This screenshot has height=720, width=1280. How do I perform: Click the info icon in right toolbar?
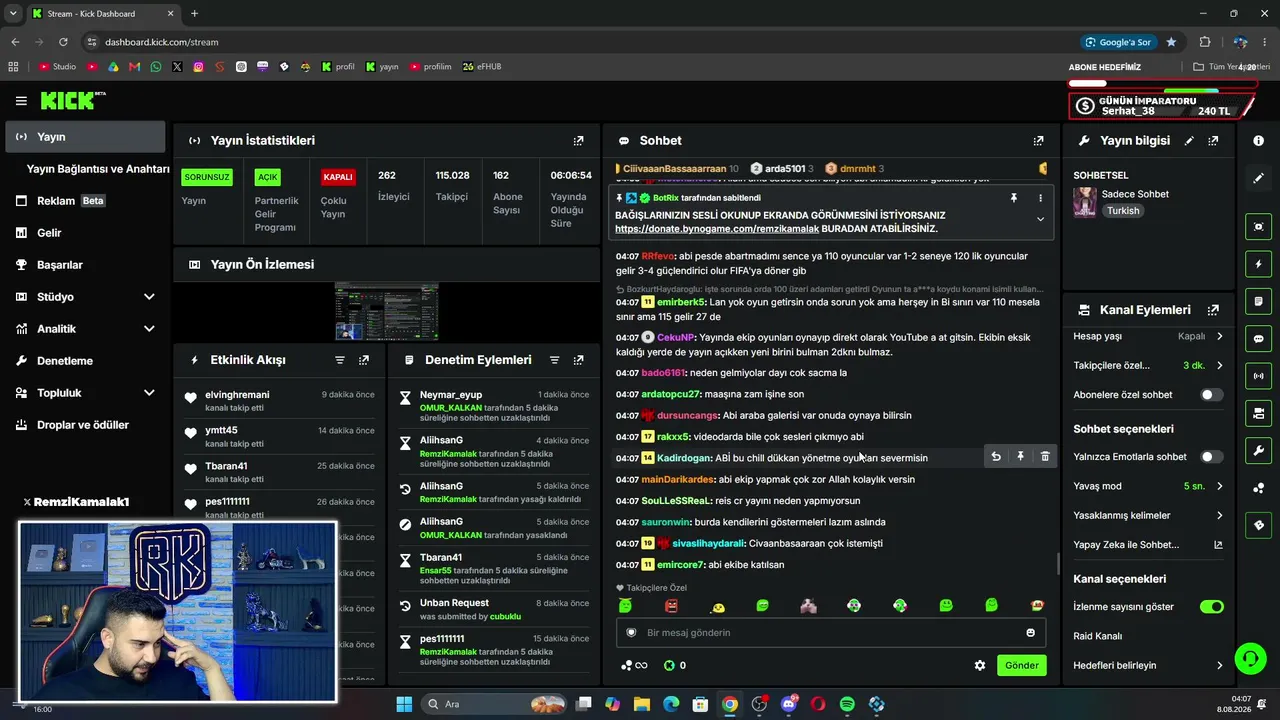[x=1258, y=141]
